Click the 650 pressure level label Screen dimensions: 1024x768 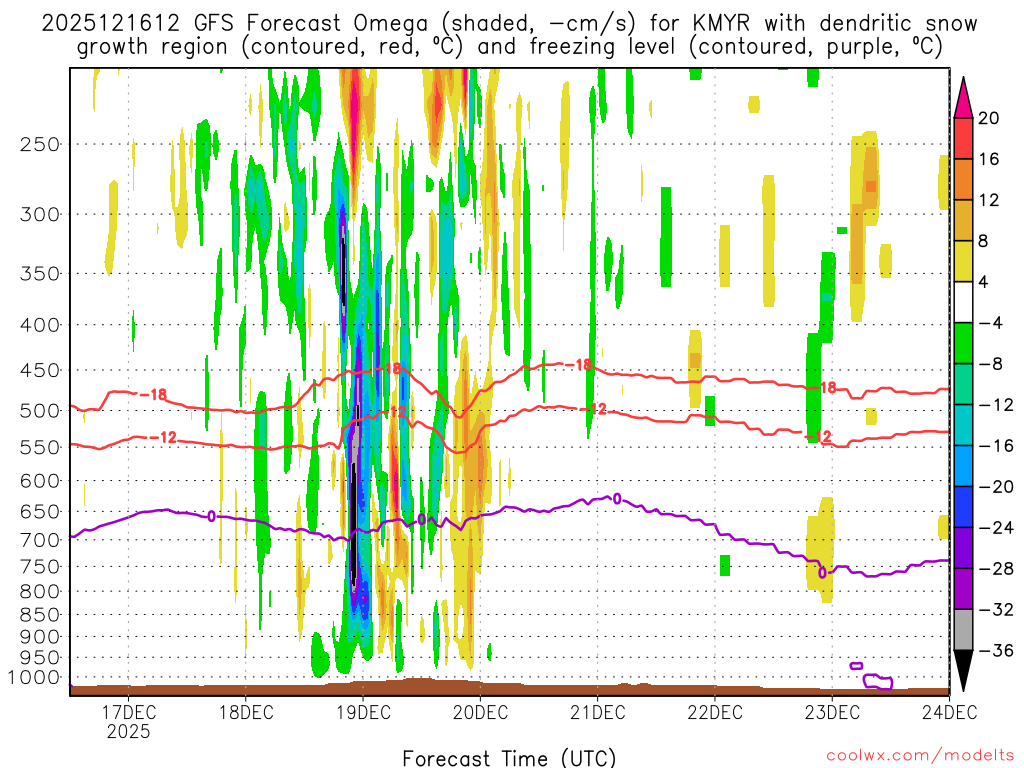(39, 511)
